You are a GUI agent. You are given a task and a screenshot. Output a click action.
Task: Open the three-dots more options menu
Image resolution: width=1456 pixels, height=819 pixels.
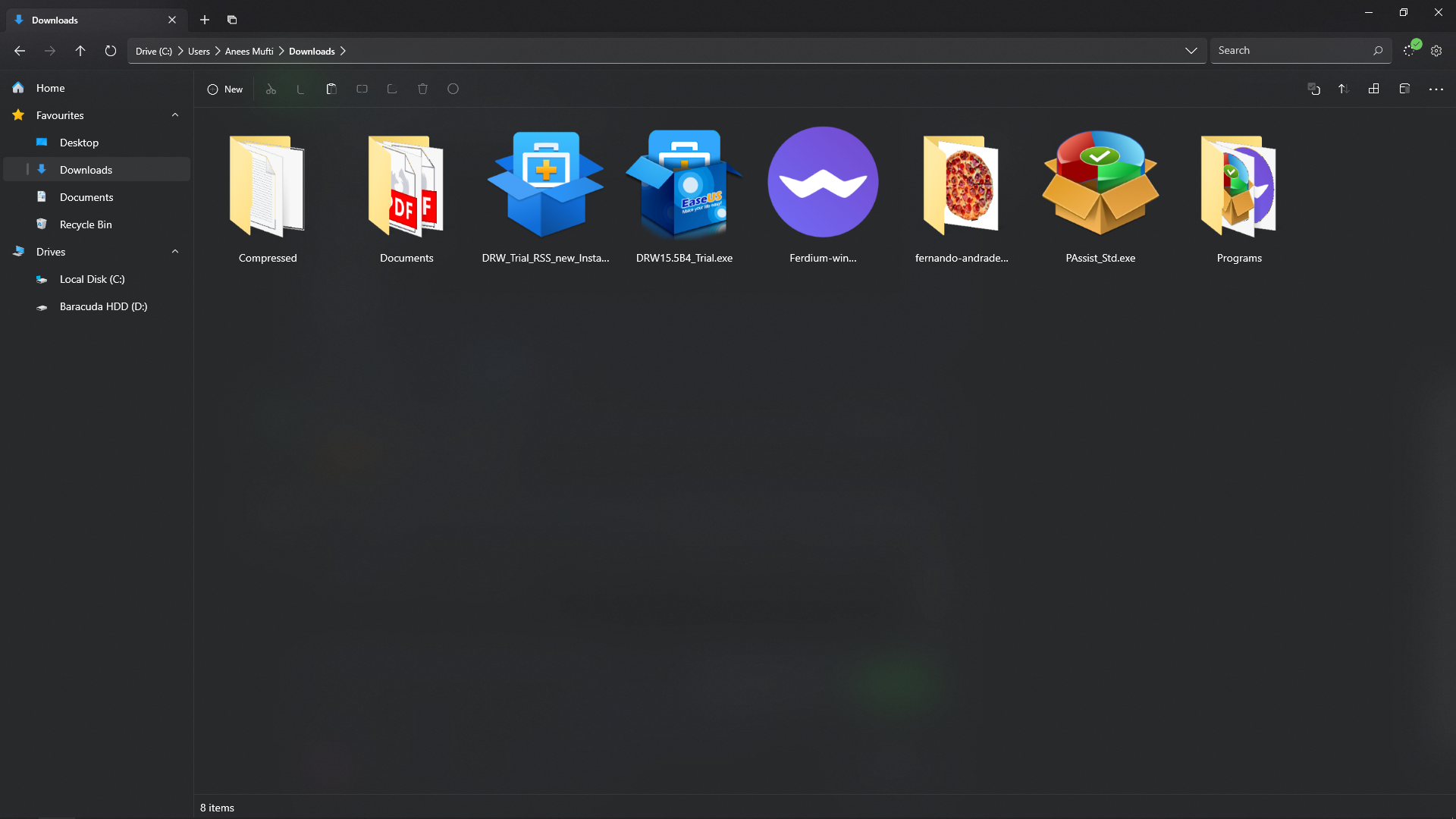pos(1436,89)
